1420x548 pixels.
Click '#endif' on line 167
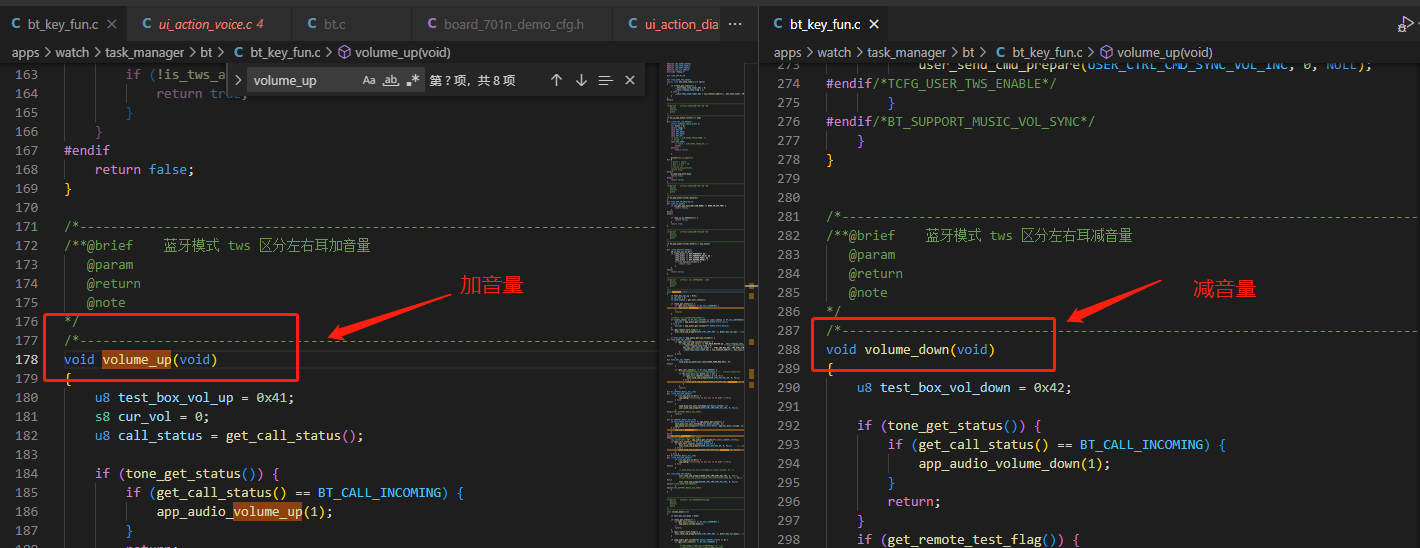[x=87, y=150]
